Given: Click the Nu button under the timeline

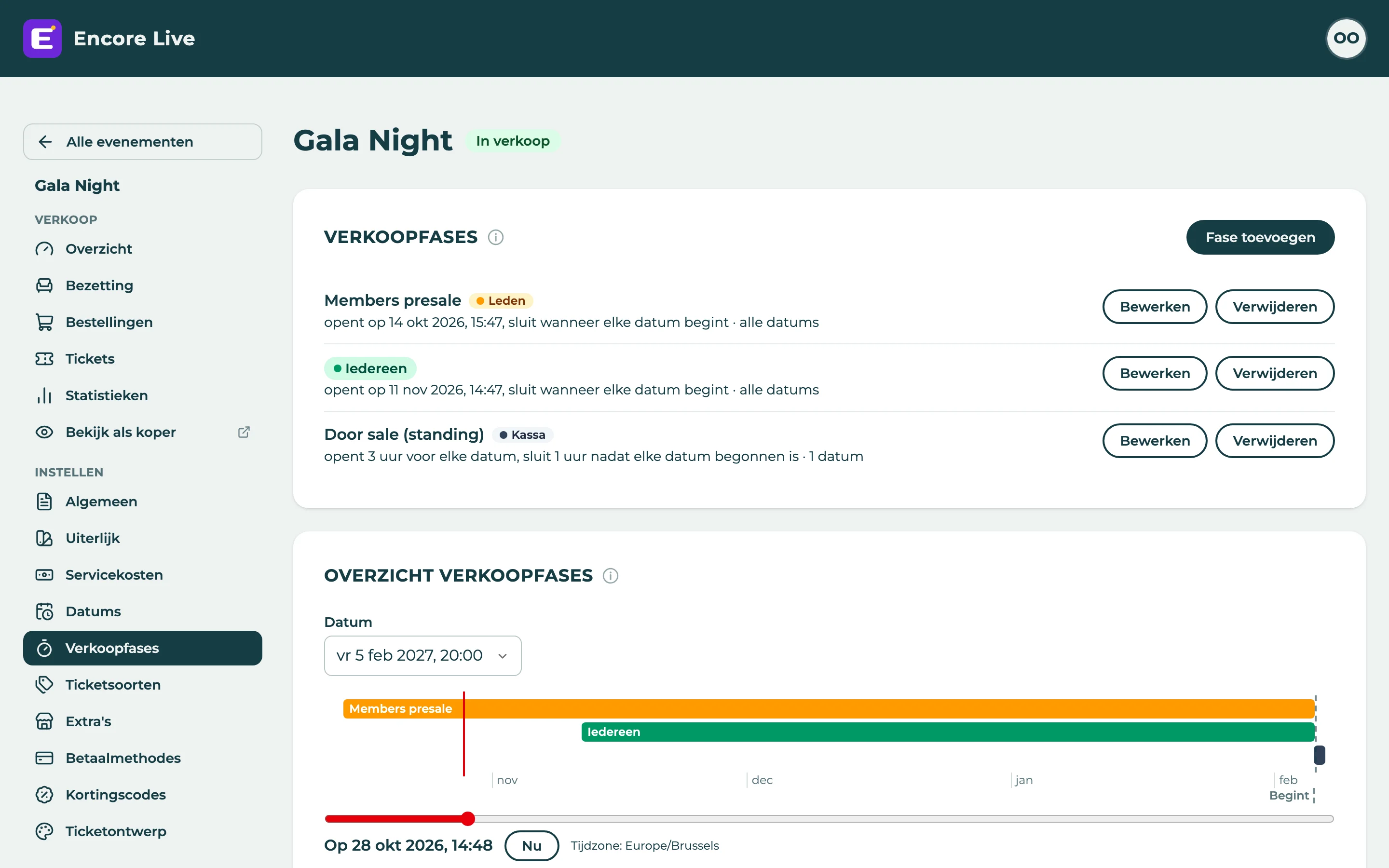Looking at the screenshot, I should (x=531, y=846).
